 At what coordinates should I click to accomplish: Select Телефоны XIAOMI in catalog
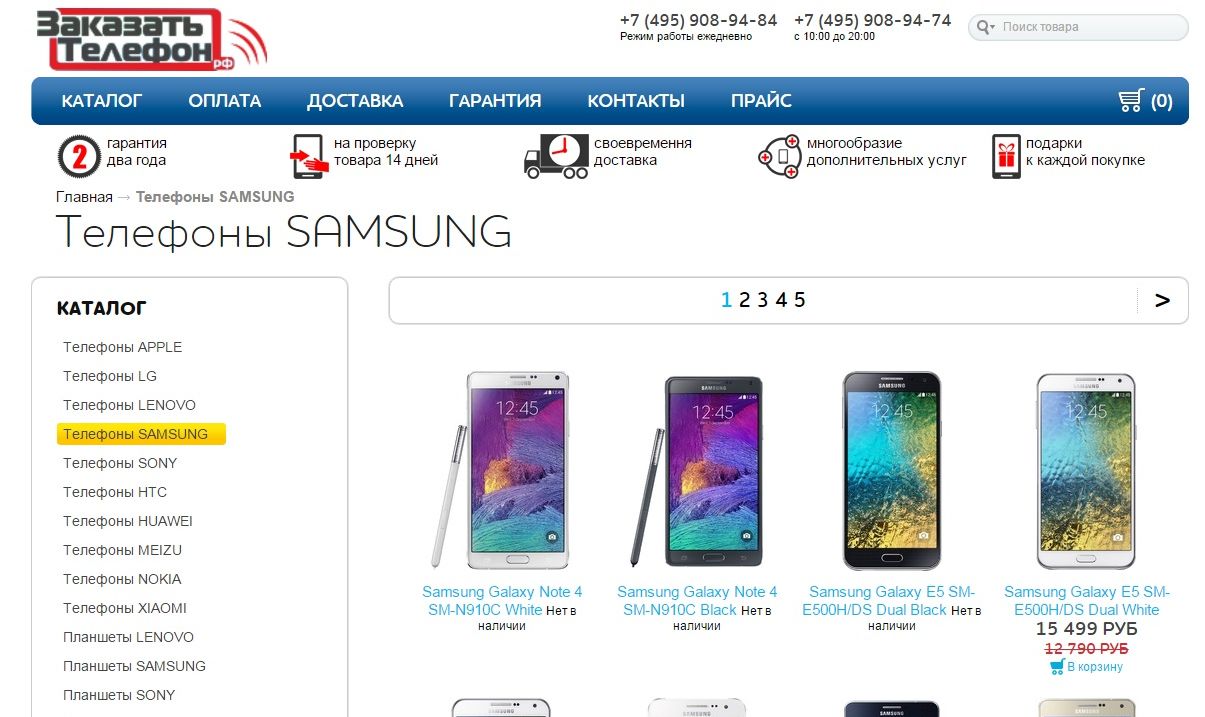pos(125,608)
